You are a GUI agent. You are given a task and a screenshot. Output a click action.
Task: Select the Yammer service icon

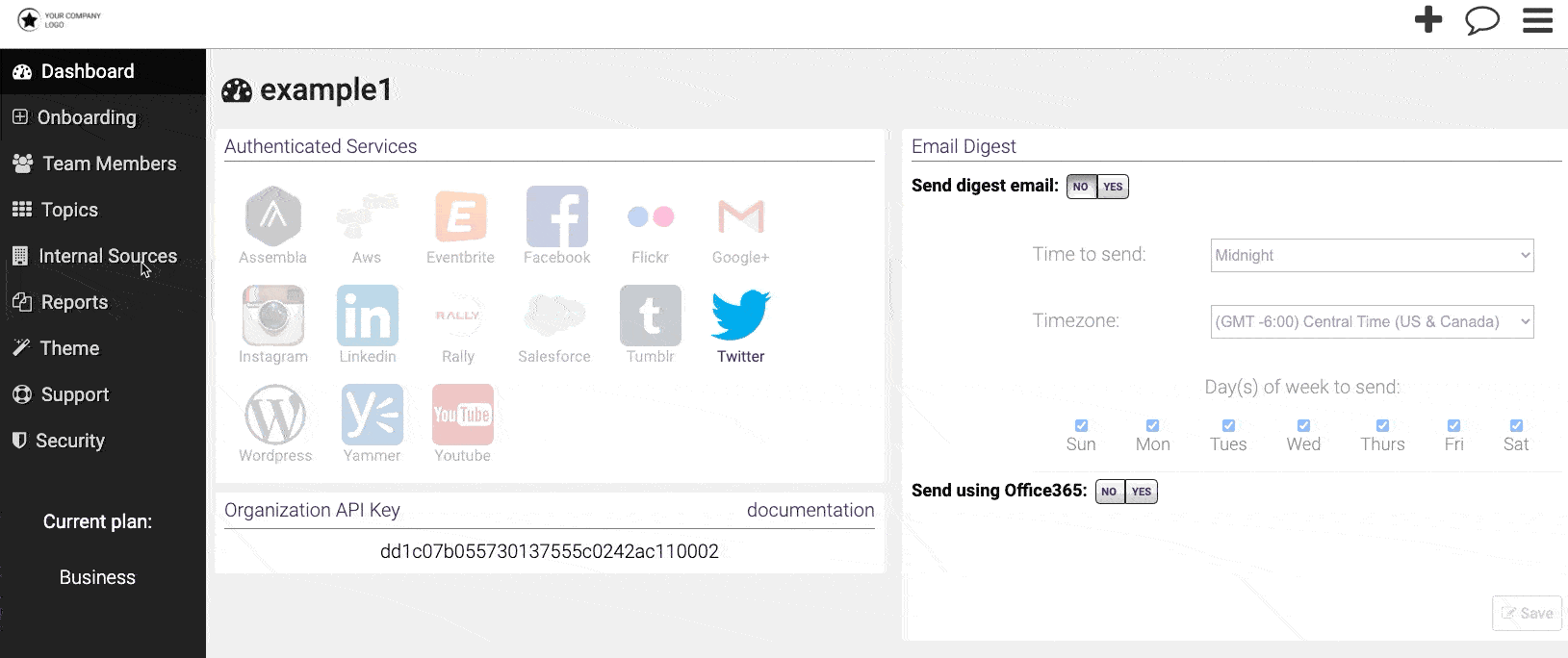373,415
